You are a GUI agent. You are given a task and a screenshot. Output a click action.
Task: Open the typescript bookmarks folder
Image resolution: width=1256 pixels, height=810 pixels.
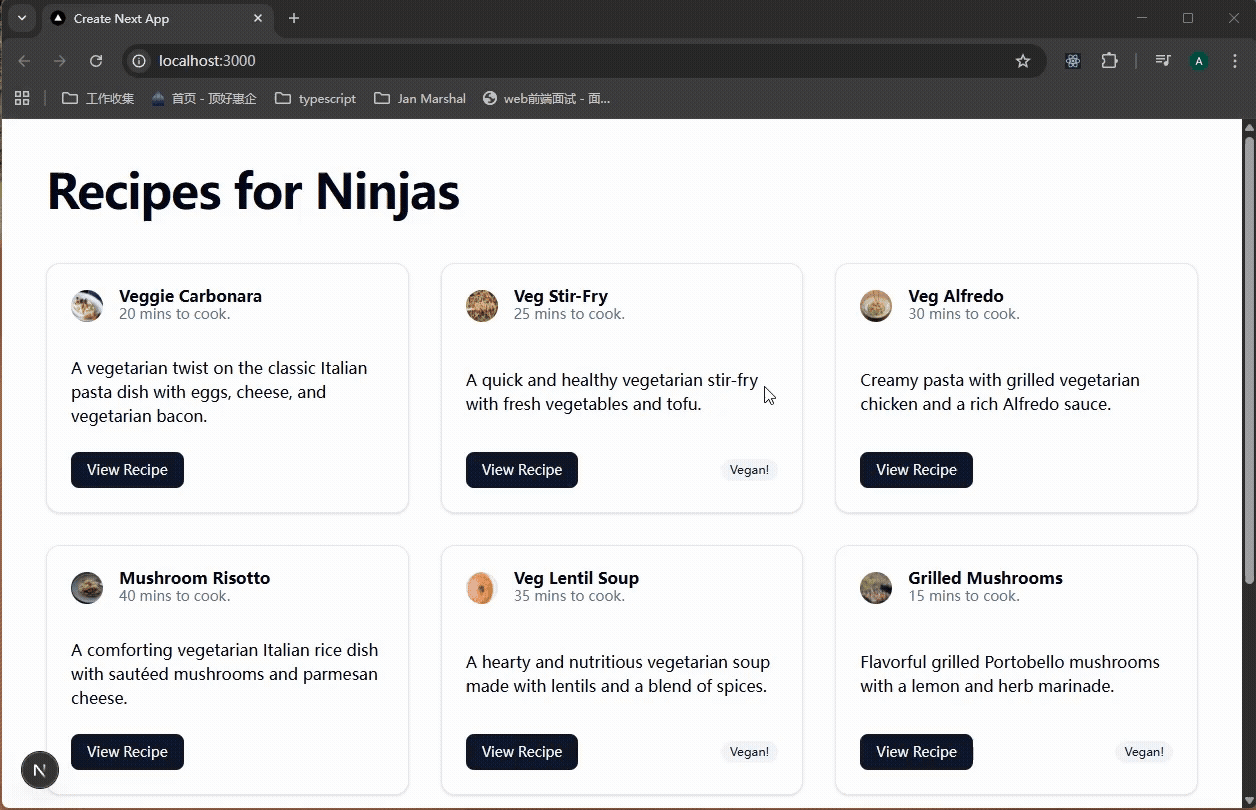click(x=316, y=98)
